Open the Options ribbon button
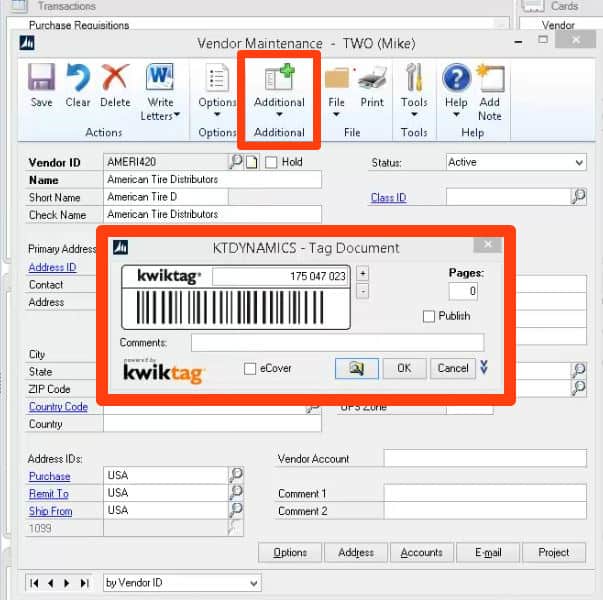This screenshot has width=603, height=600. click(217, 90)
